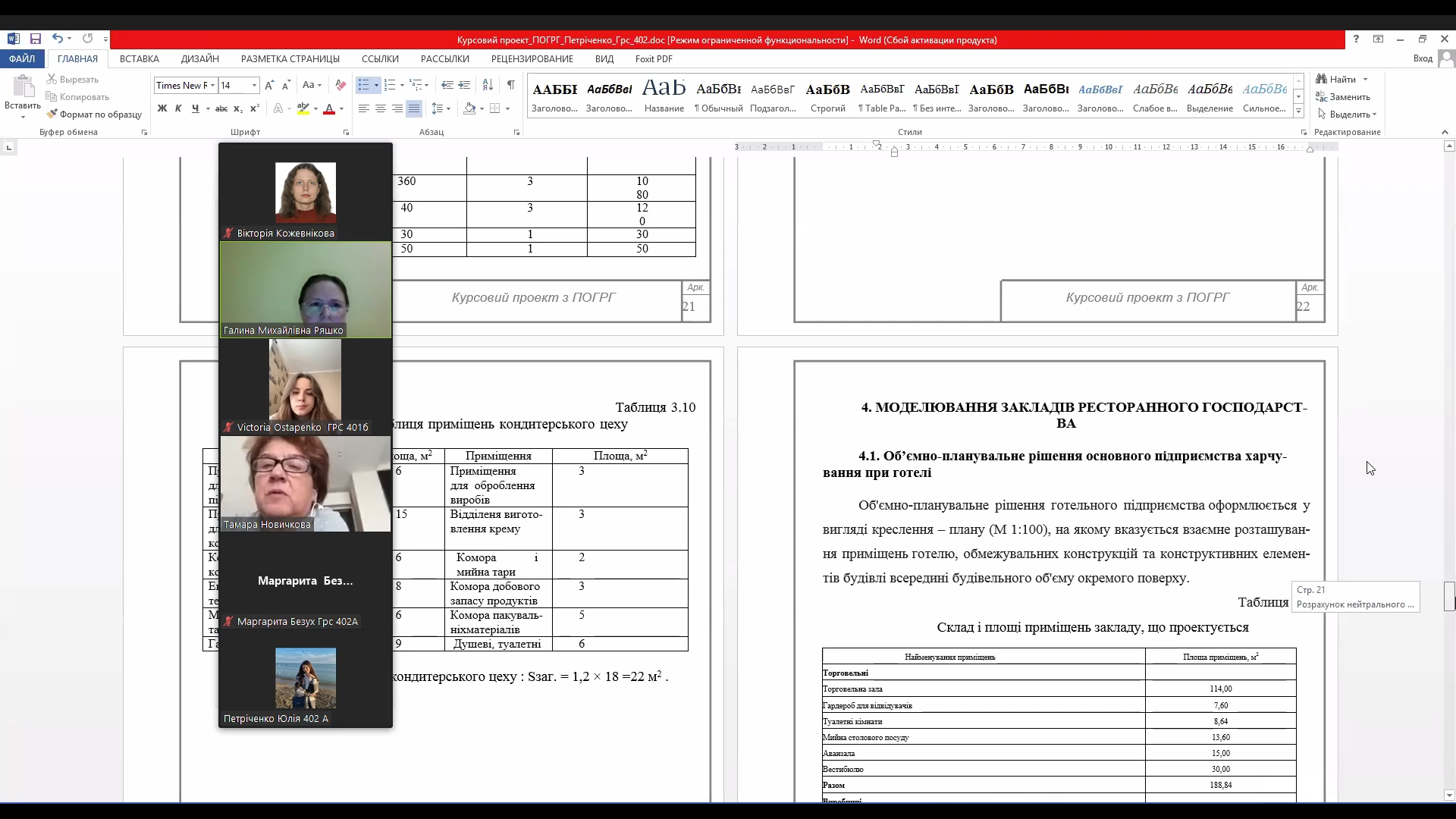Toggle justified text alignment
1456x819 pixels.
point(414,109)
